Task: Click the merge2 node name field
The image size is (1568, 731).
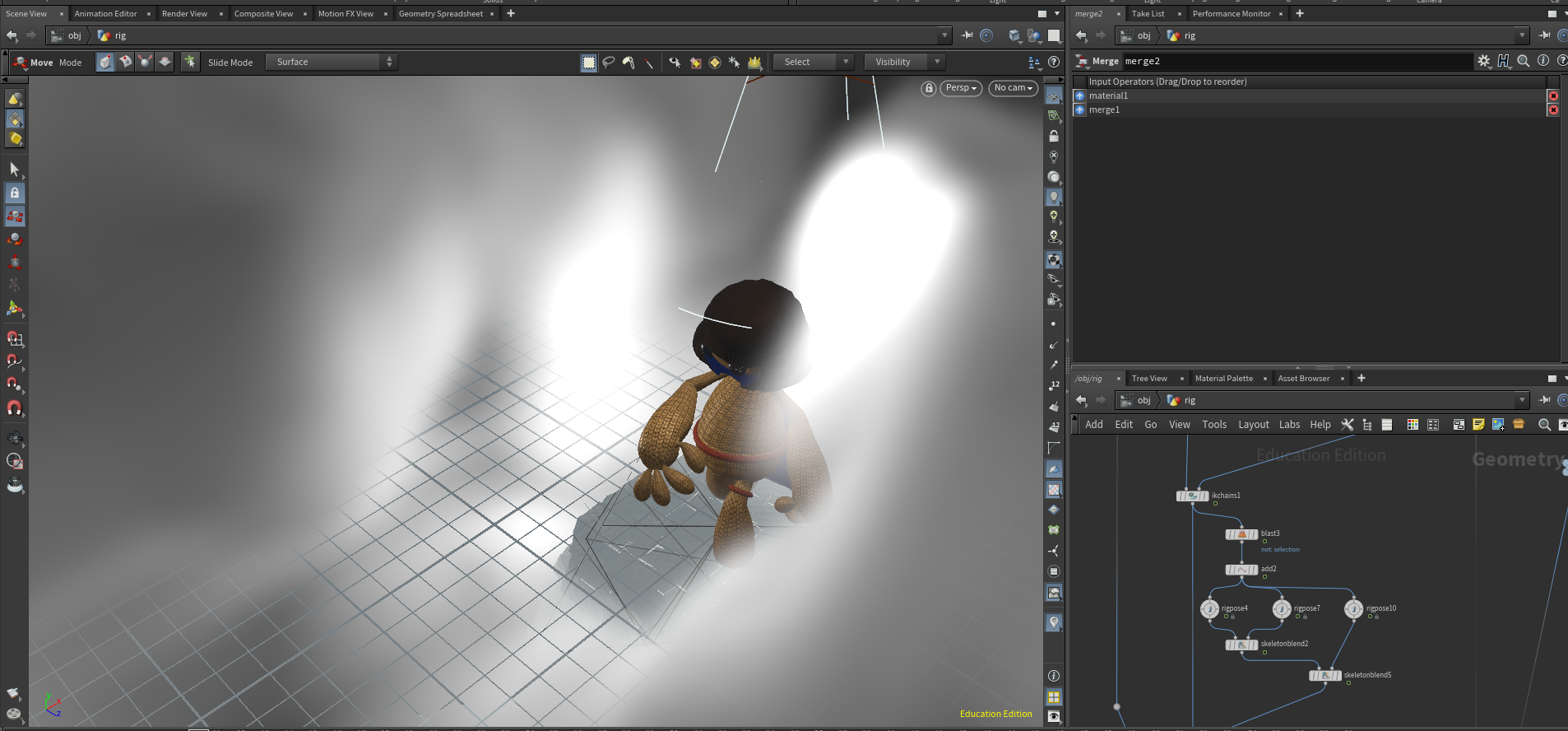Action: [1297, 61]
